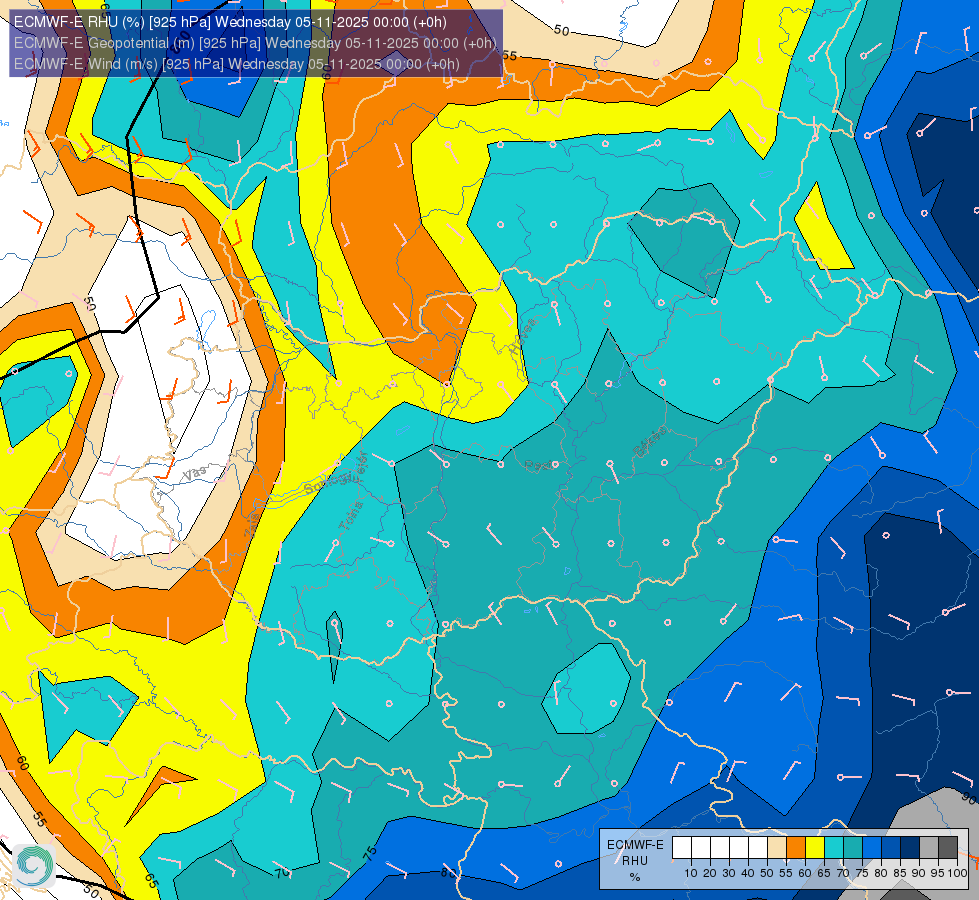Screen dimensions: 979x900
Task: Click the Pest county label on the map
Action: [x=539, y=465]
